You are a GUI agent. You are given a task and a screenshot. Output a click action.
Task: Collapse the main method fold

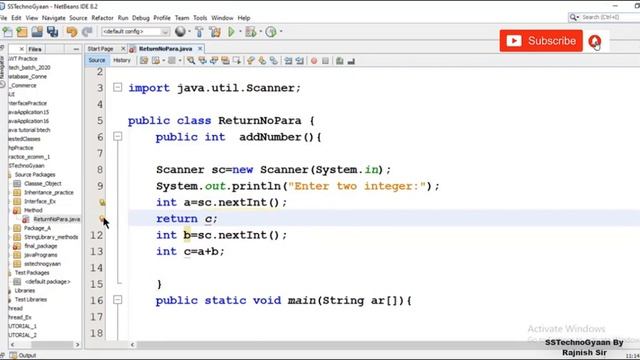pos(118,300)
